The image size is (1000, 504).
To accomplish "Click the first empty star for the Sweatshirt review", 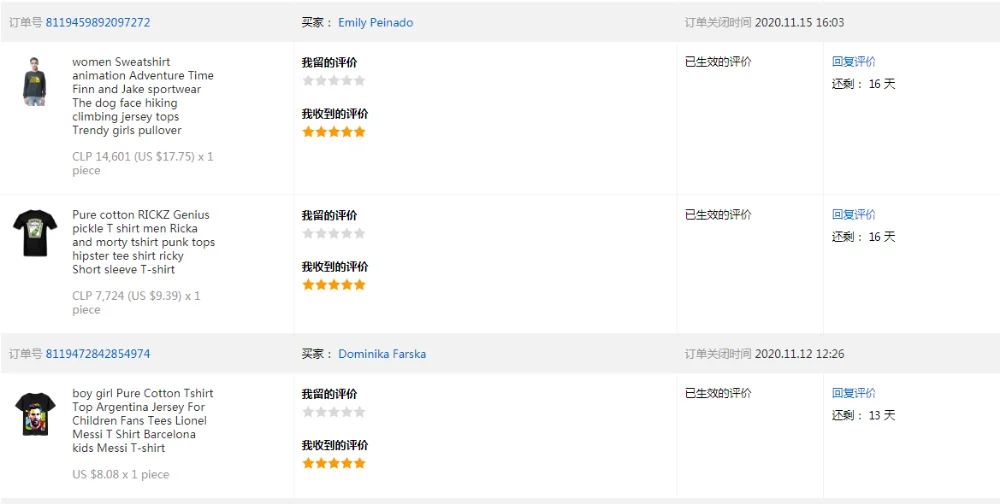I will pyautogui.click(x=308, y=81).
